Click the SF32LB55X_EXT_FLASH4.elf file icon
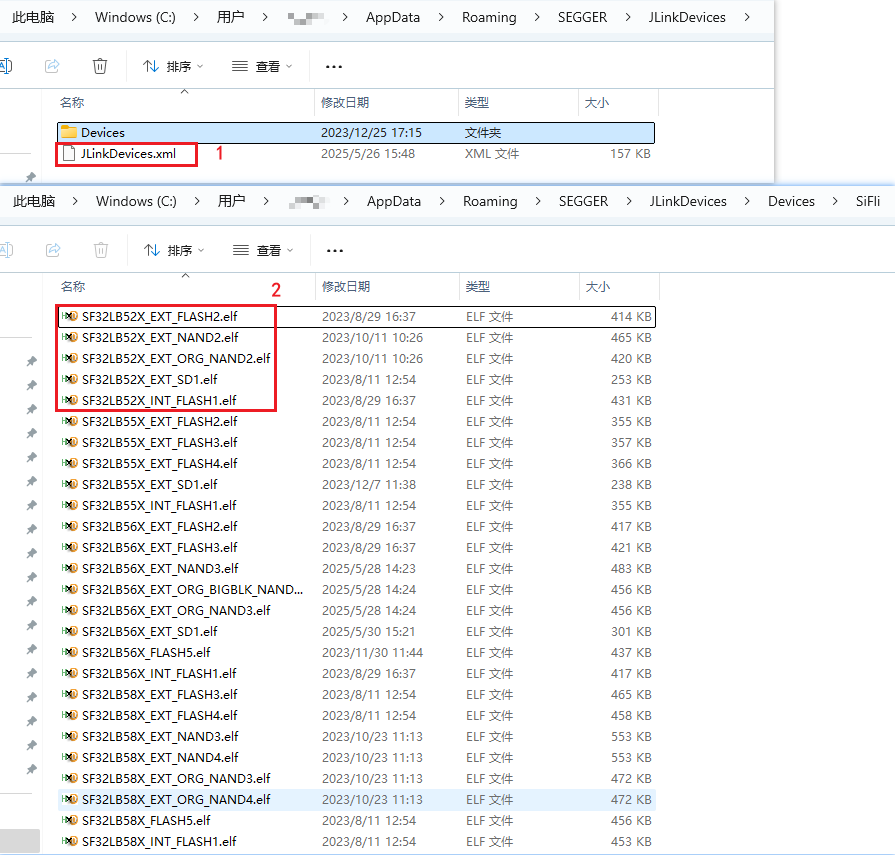 (x=70, y=463)
